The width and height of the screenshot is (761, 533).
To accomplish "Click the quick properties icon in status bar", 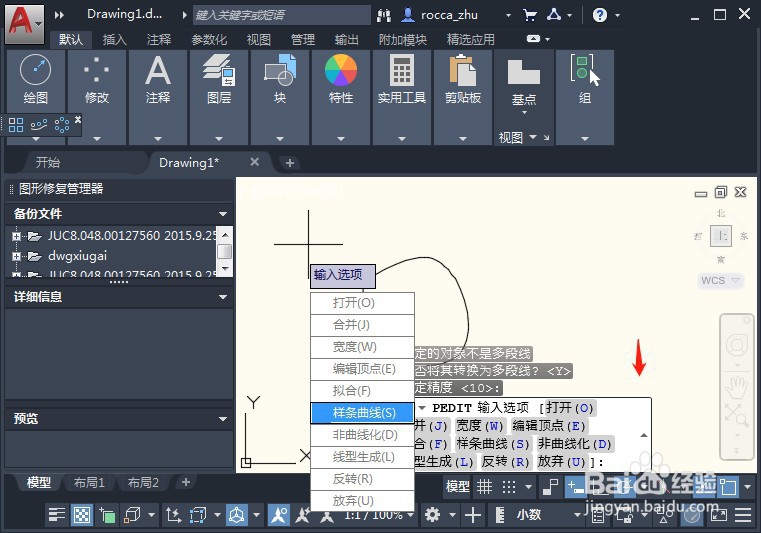I will pos(598,515).
